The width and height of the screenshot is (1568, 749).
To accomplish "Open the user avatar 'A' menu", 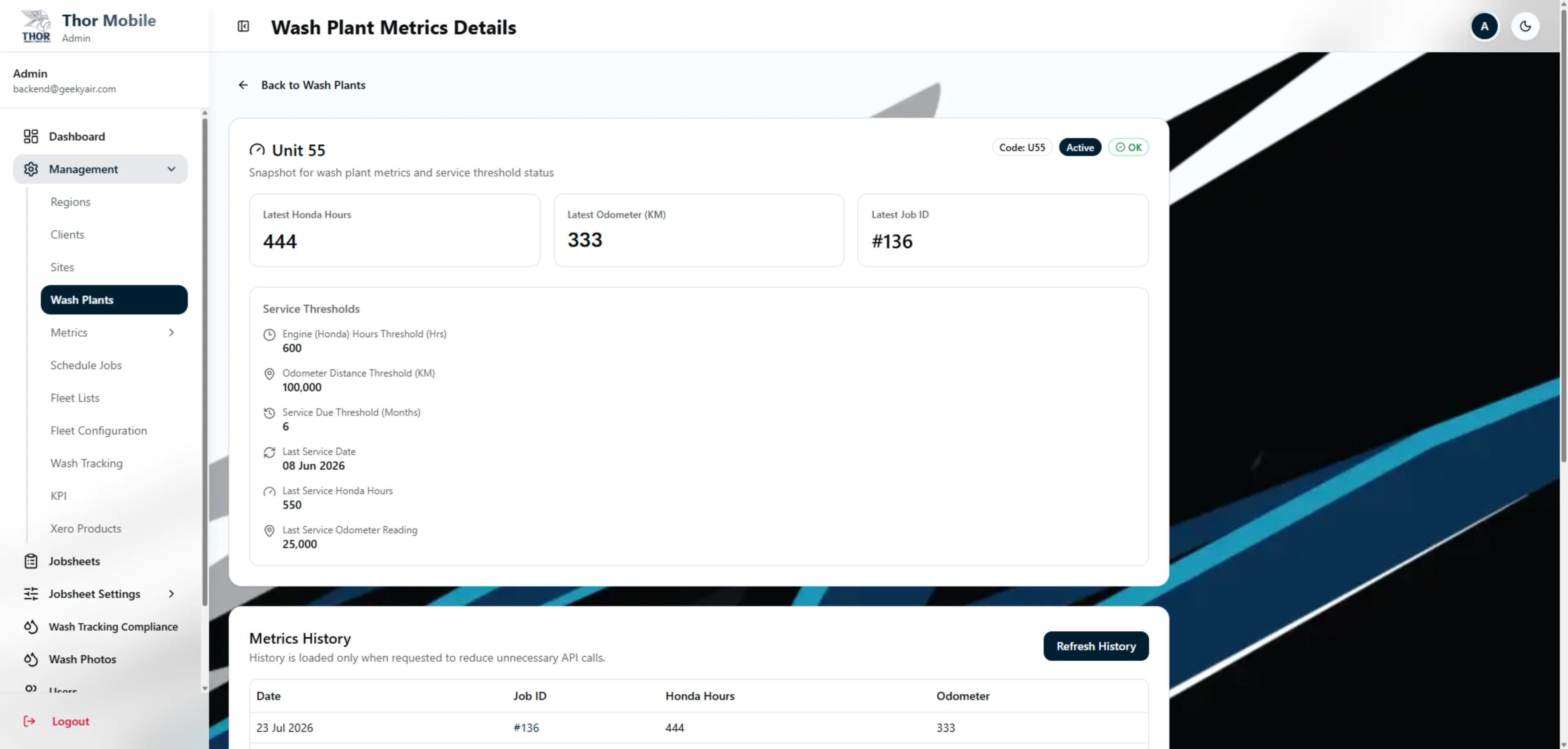I will click(1484, 26).
